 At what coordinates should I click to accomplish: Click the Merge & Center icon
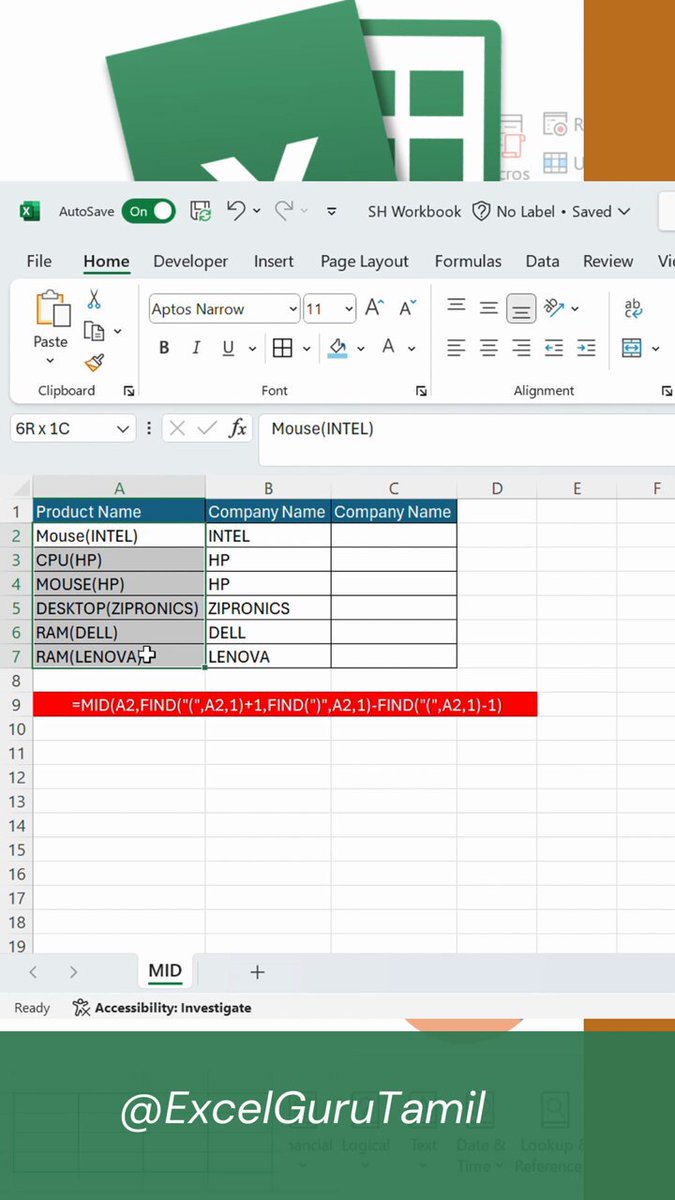[631, 348]
